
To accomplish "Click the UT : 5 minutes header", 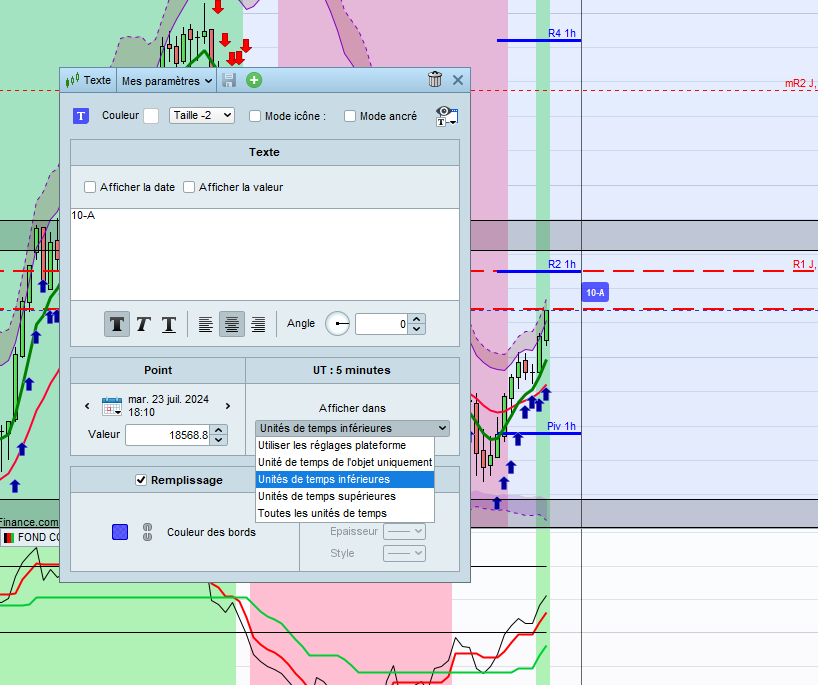I will pyautogui.click(x=352, y=370).
